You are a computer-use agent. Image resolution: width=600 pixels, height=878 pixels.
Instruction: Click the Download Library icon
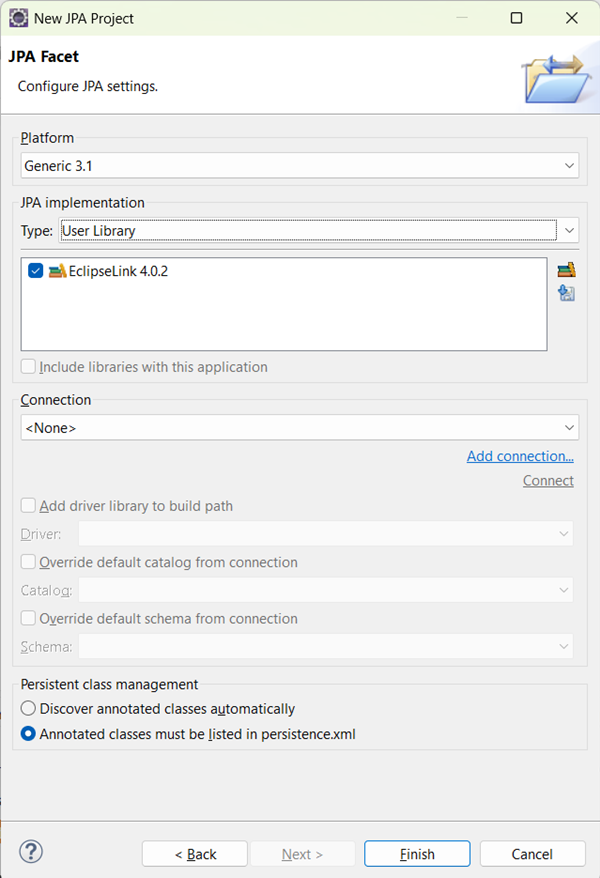tap(566, 293)
